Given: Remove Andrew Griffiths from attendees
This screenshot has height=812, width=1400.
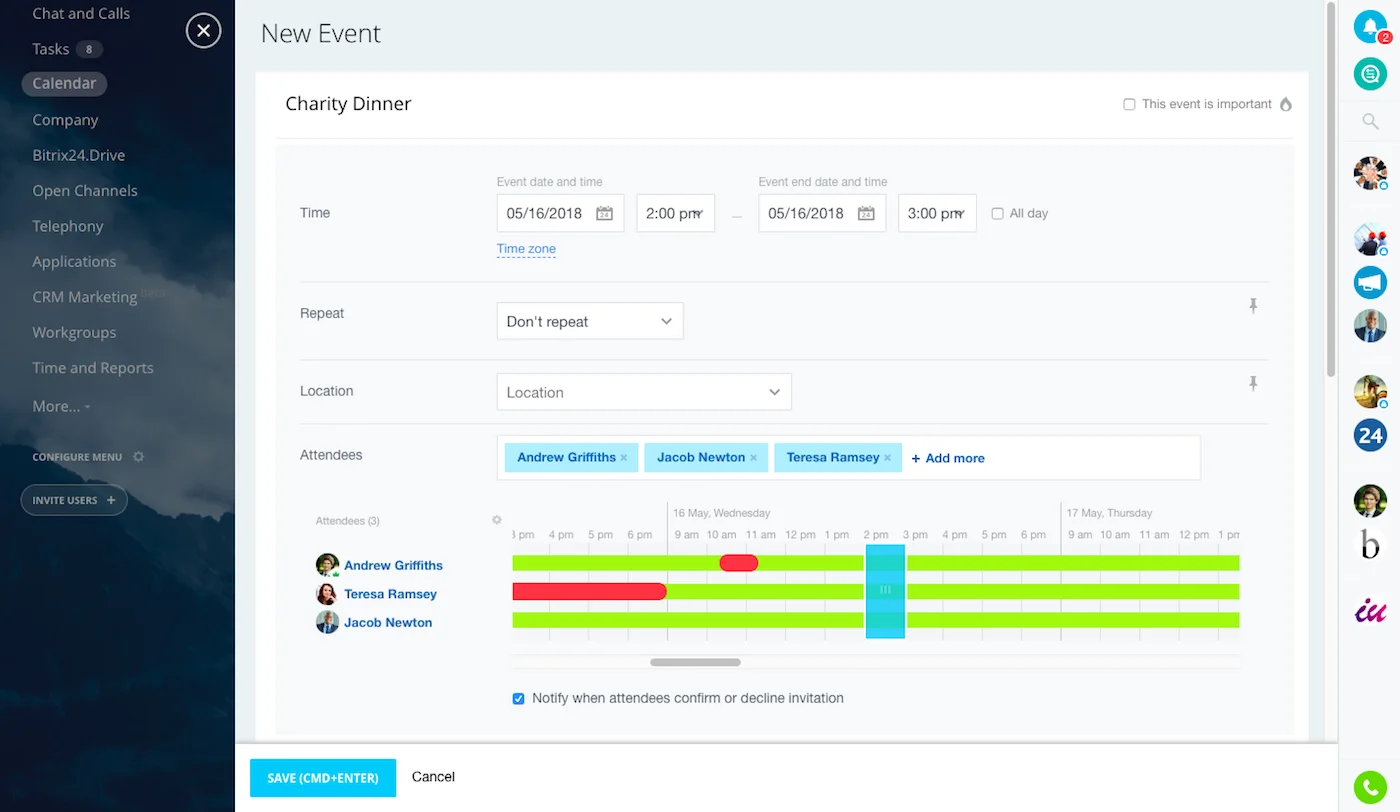Looking at the screenshot, I should 624,458.
